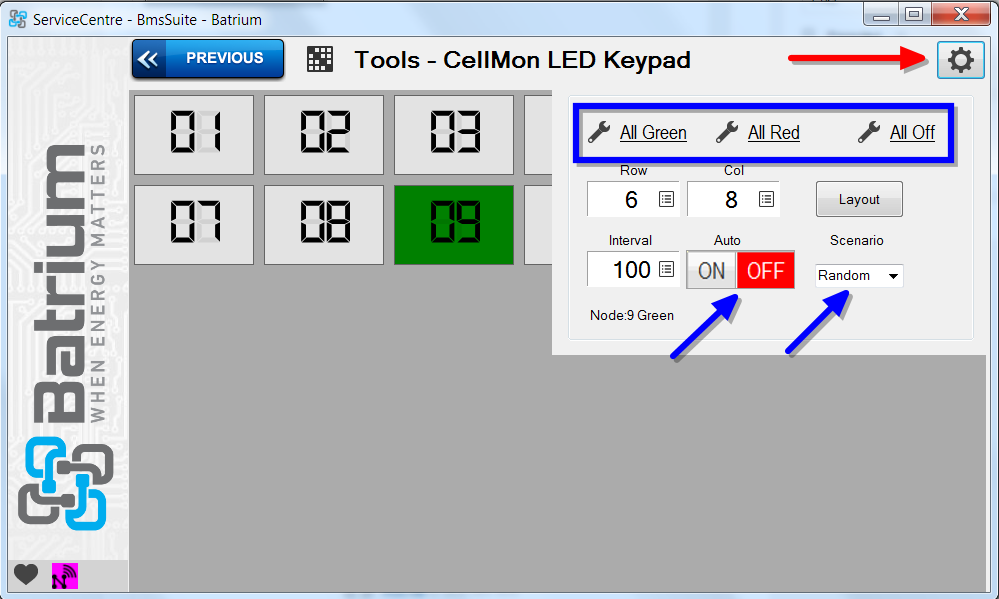Viewport: 999px width, 599px height.
Task: Click the wrench icon beside All Red
Action: (727, 132)
